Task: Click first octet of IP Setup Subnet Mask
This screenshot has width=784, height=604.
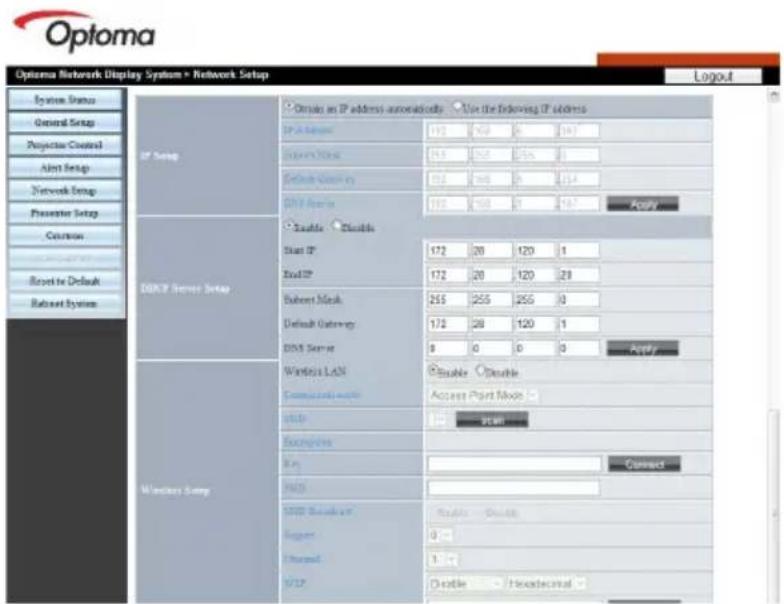Action: [x=446, y=155]
